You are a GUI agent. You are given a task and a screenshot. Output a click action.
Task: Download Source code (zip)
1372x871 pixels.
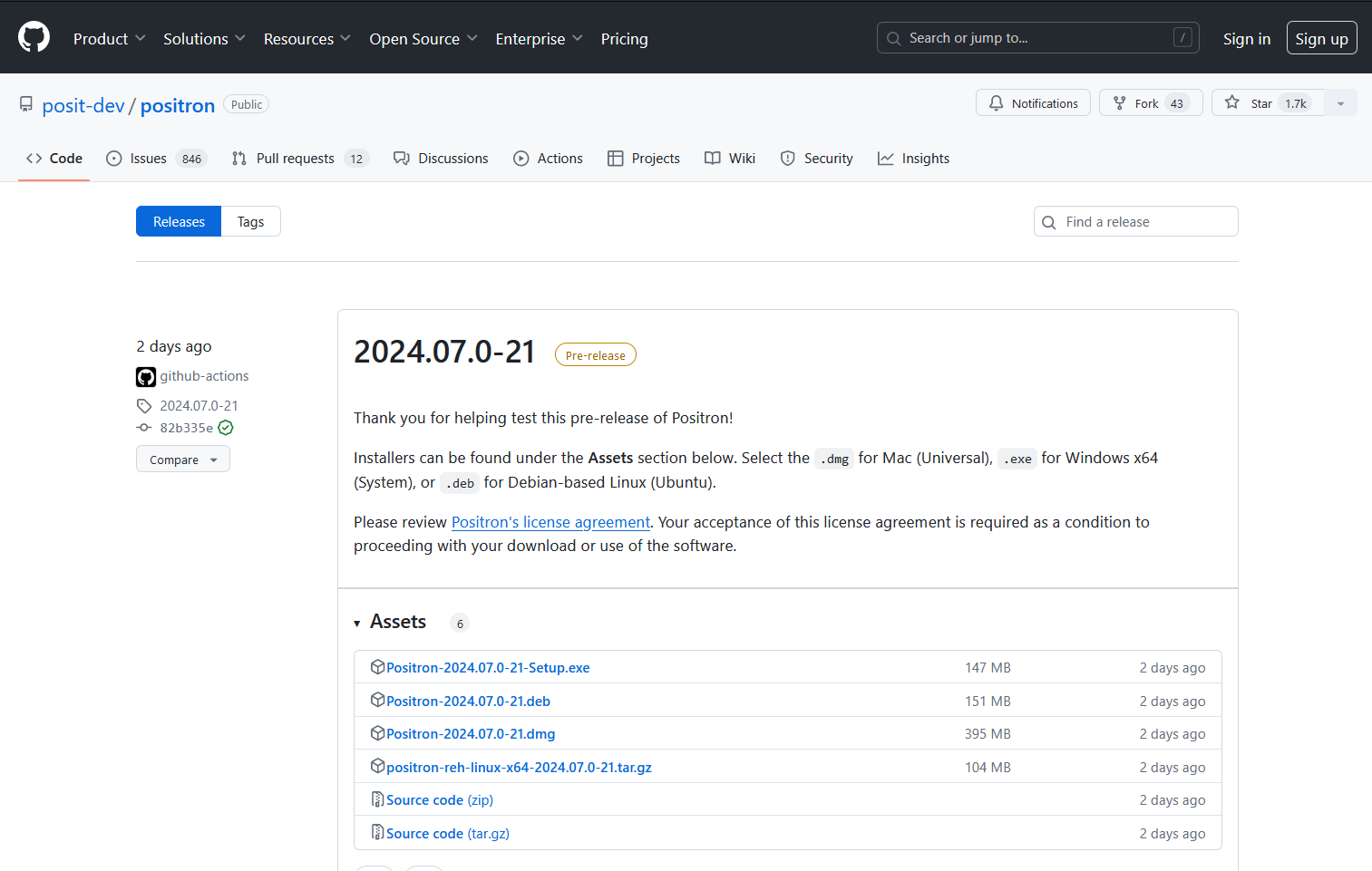(x=439, y=800)
